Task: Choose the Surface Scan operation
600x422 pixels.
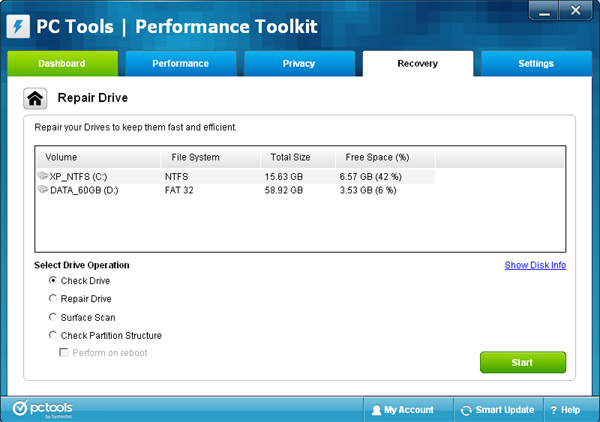Action: (x=53, y=317)
